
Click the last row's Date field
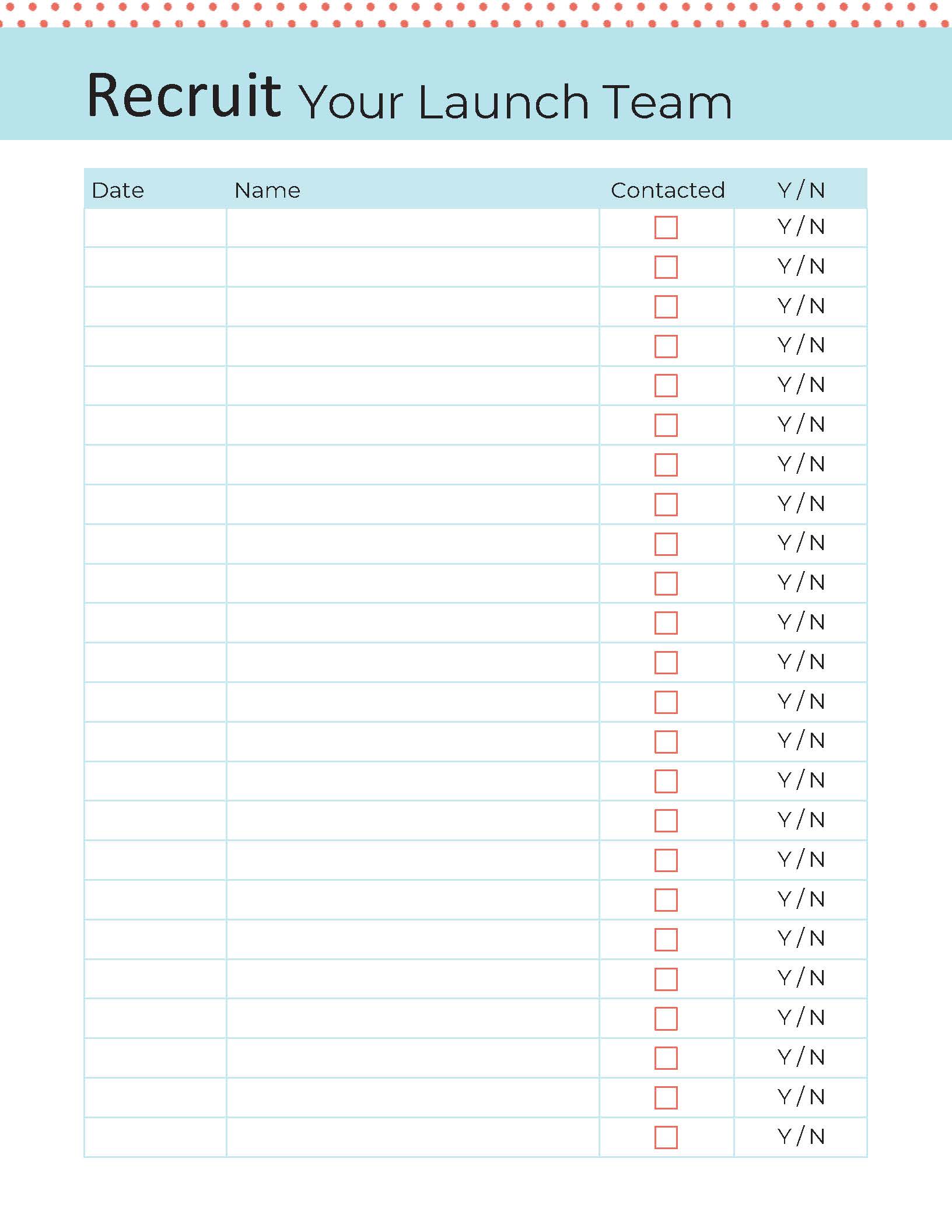(155, 1137)
